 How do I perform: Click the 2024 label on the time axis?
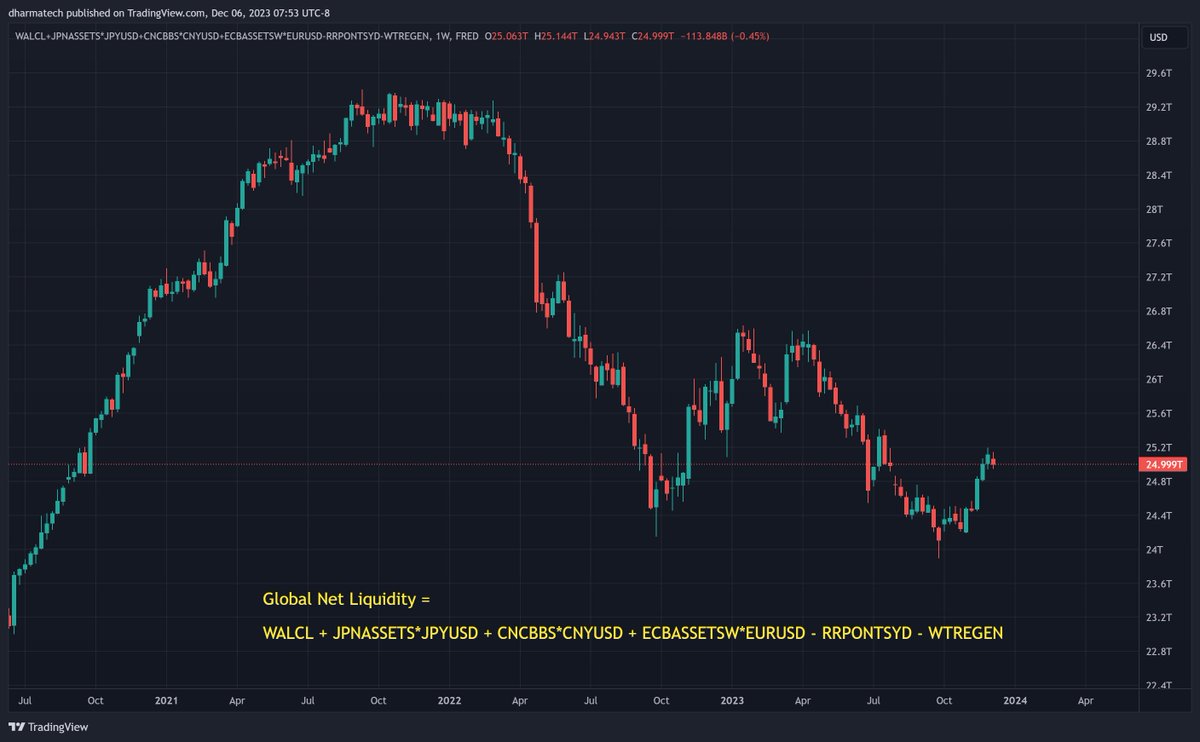1014,701
